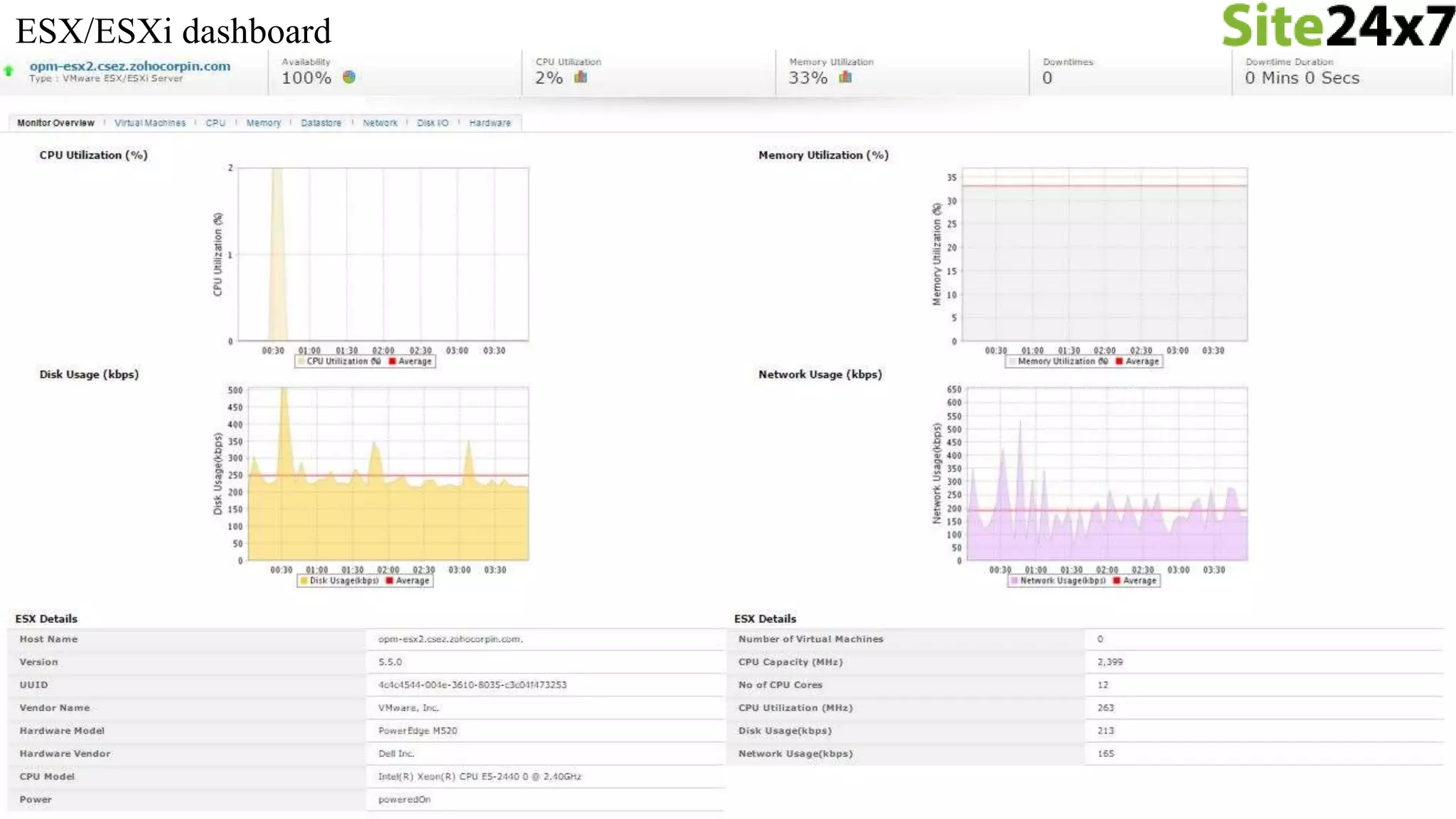Select the CPU Utilization (MHz) value 263
Screen dimensions: 1456x819
(1106, 708)
